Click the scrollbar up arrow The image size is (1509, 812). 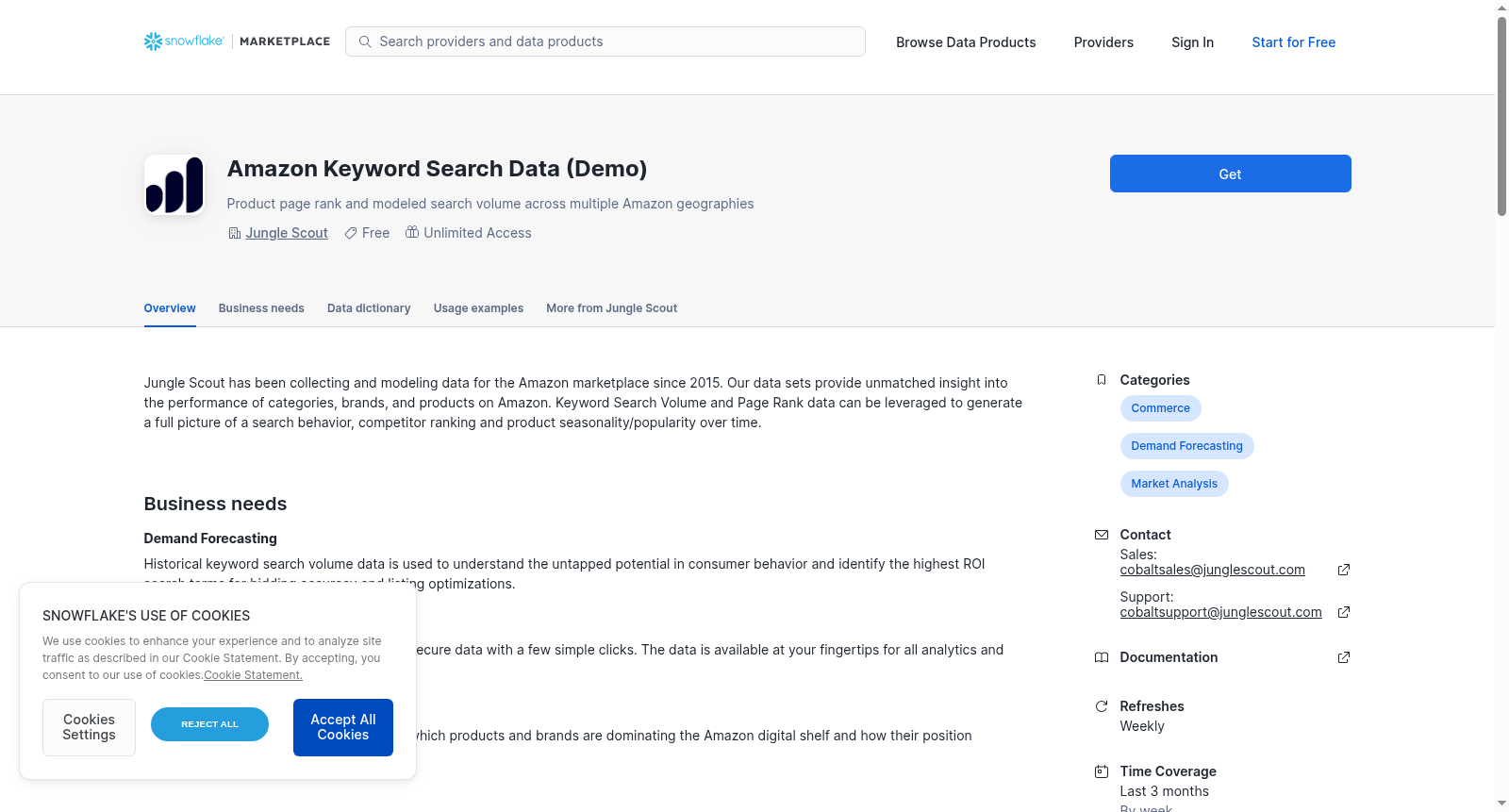[x=1501, y=8]
